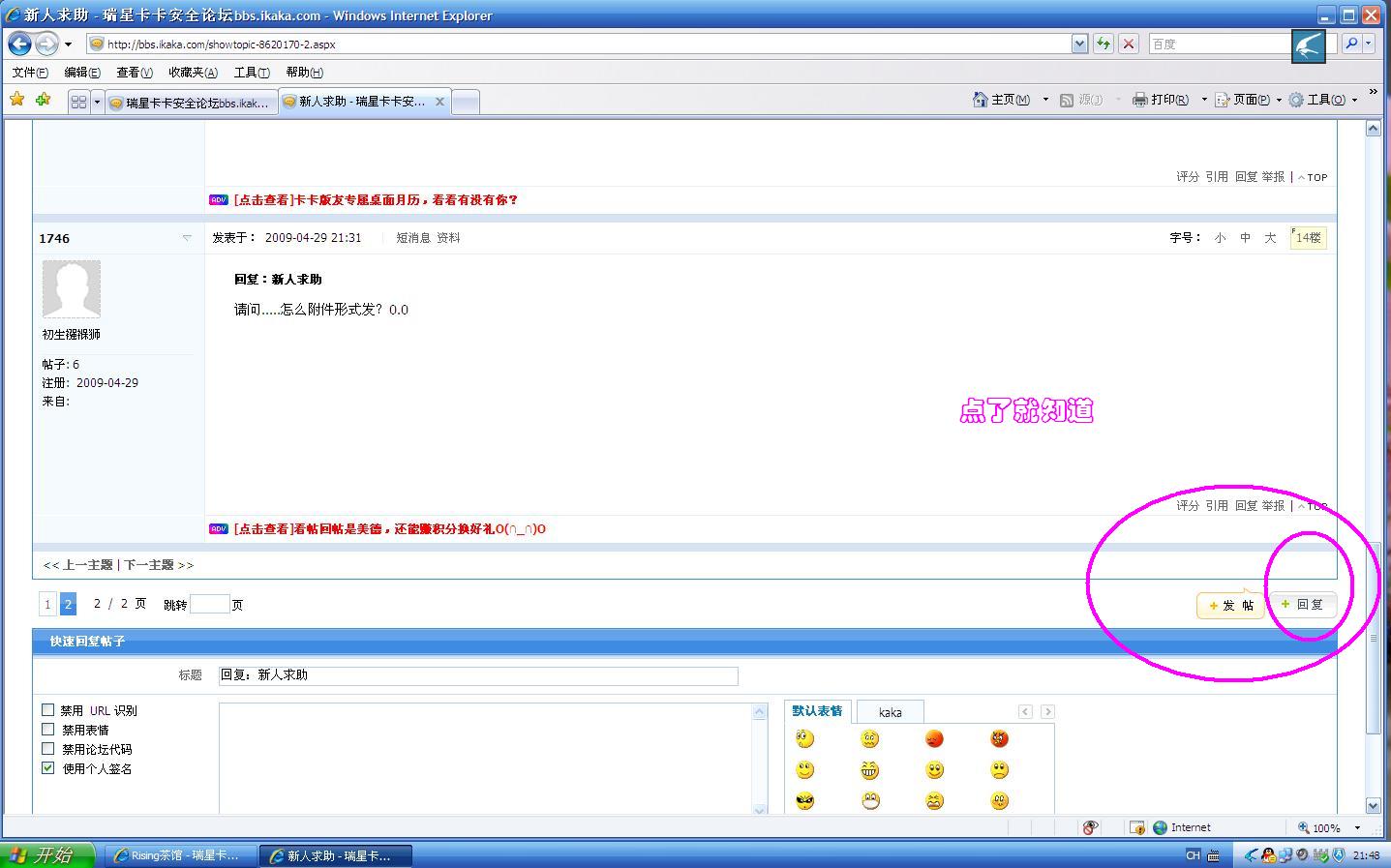Click the QQ penguin tray icon
The image size is (1391, 868).
coord(1269,855)
